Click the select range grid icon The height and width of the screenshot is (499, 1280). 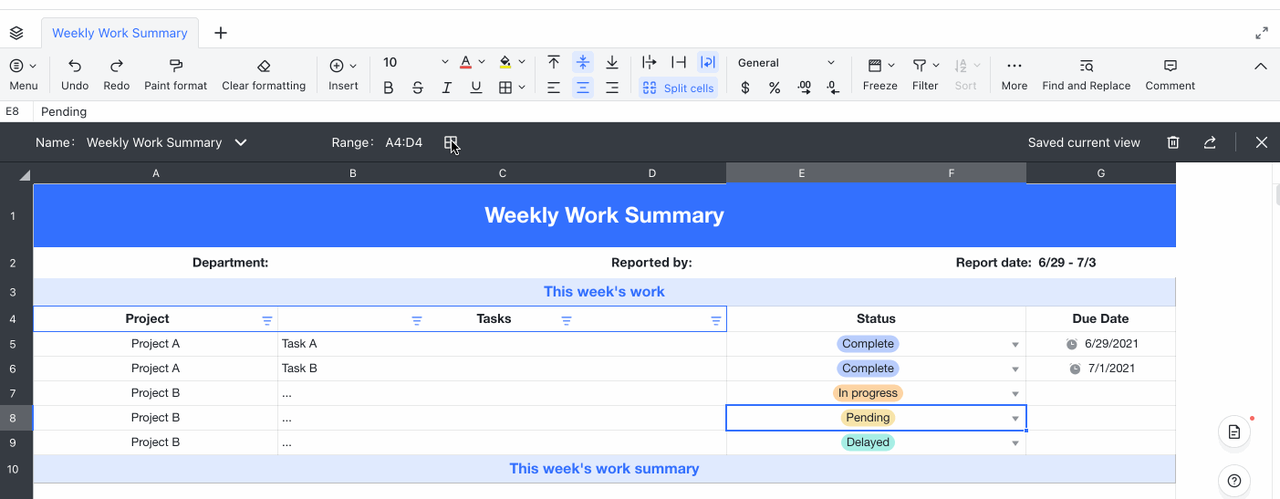(451, 143)
